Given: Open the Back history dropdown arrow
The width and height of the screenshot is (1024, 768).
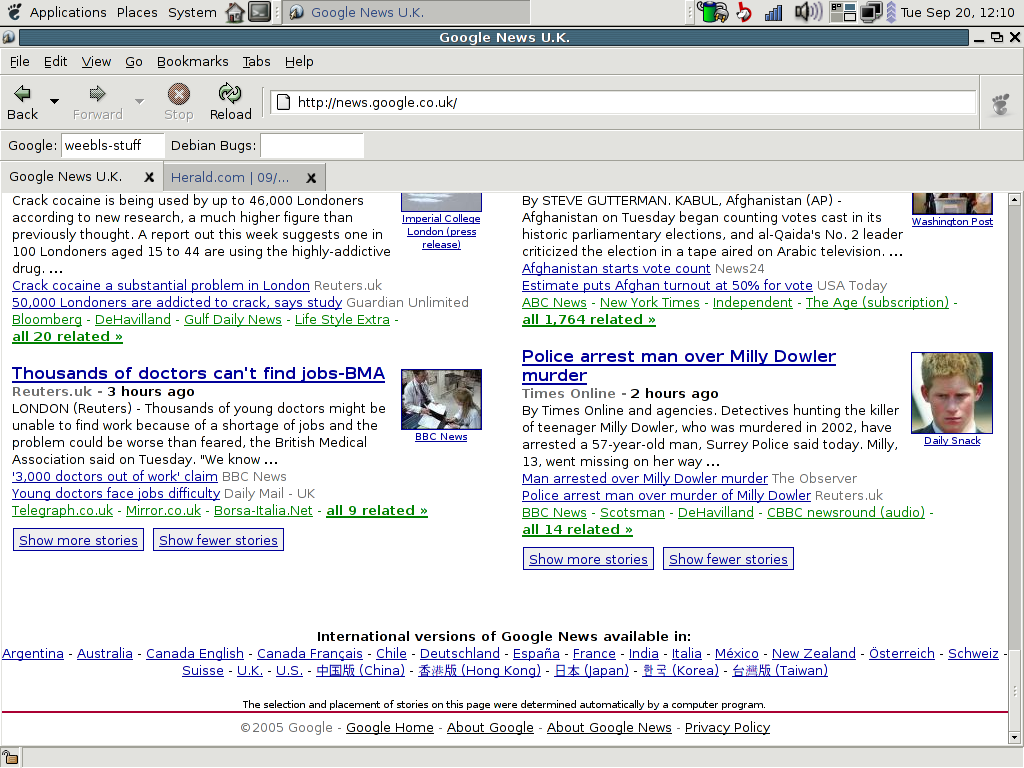Looking at the screenshot, I should pos(55,101).
